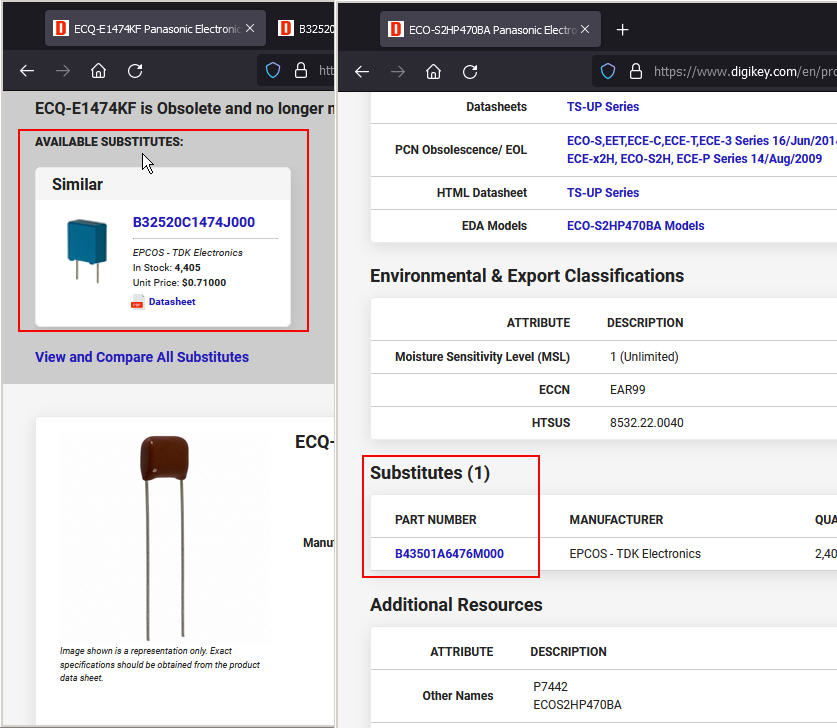Open a new tab in right window
837x728 pixels.
(622, 29)
